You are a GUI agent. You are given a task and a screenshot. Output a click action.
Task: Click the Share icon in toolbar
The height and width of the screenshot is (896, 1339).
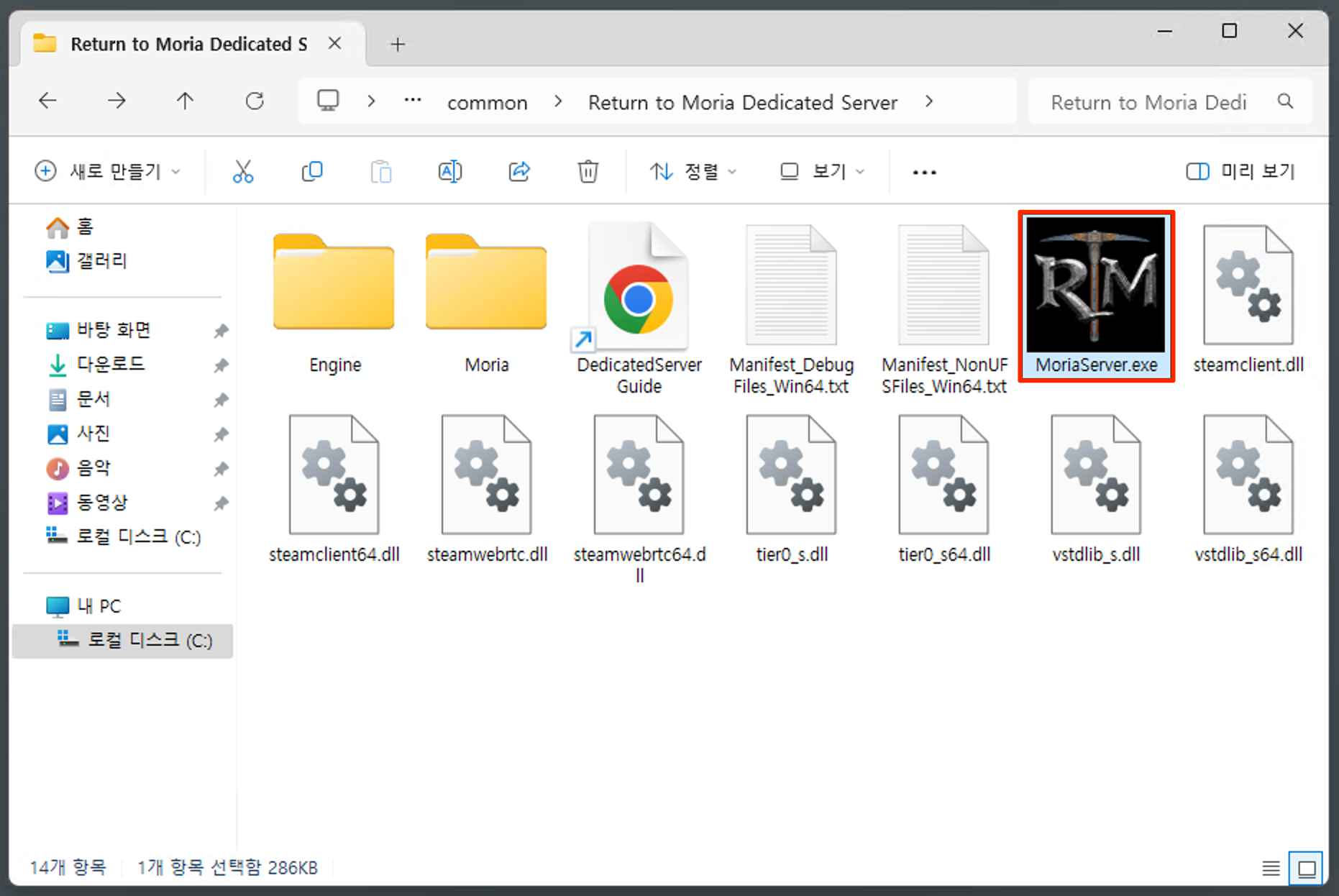(519, 172)
